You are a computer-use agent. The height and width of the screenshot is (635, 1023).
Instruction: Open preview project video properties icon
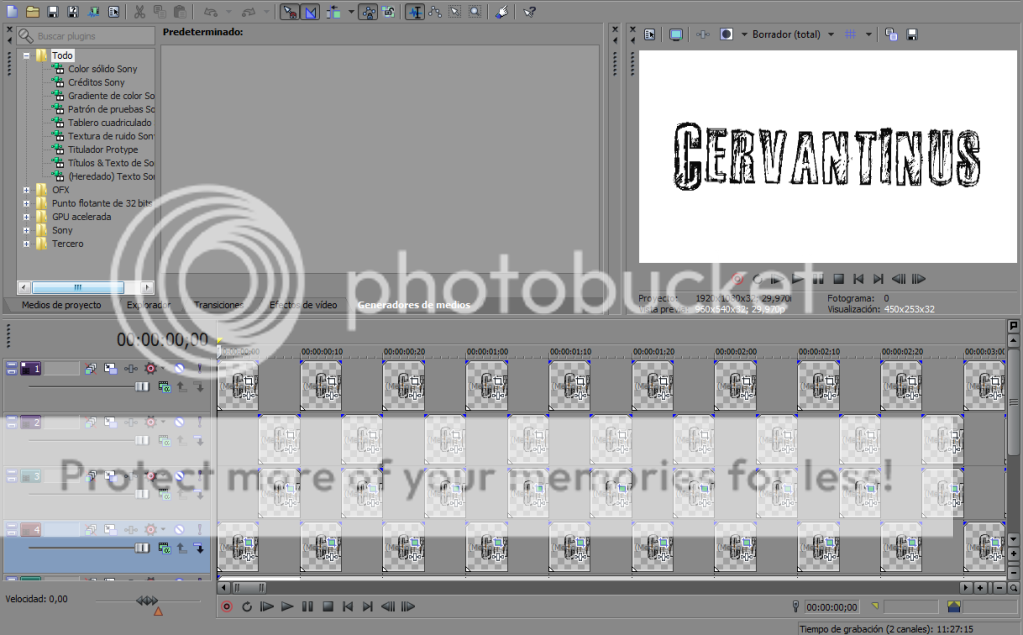[649, 35]
